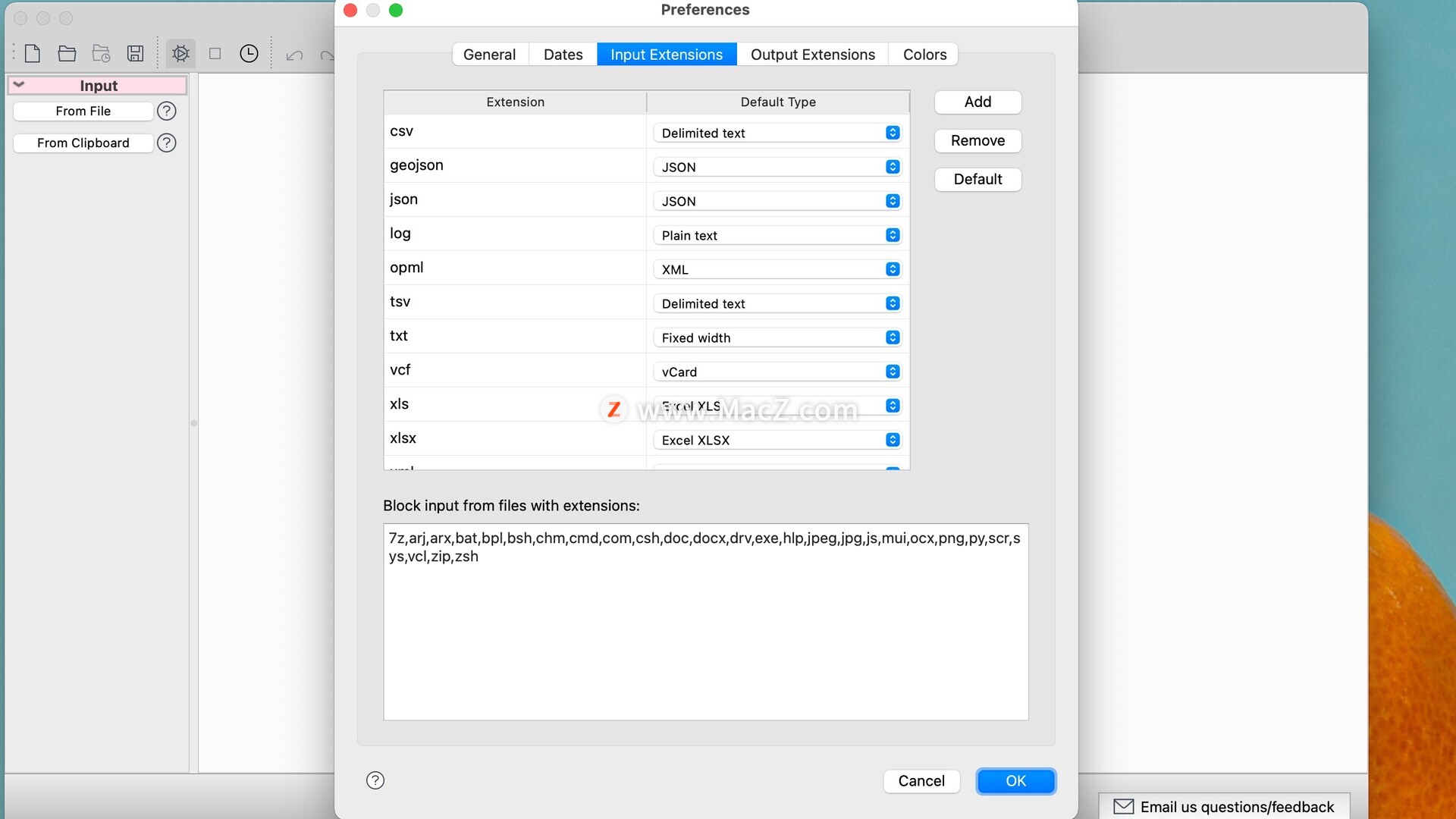The image size is (1456, 819).
Task: Open help for From File
Action: tap(166, 111)
